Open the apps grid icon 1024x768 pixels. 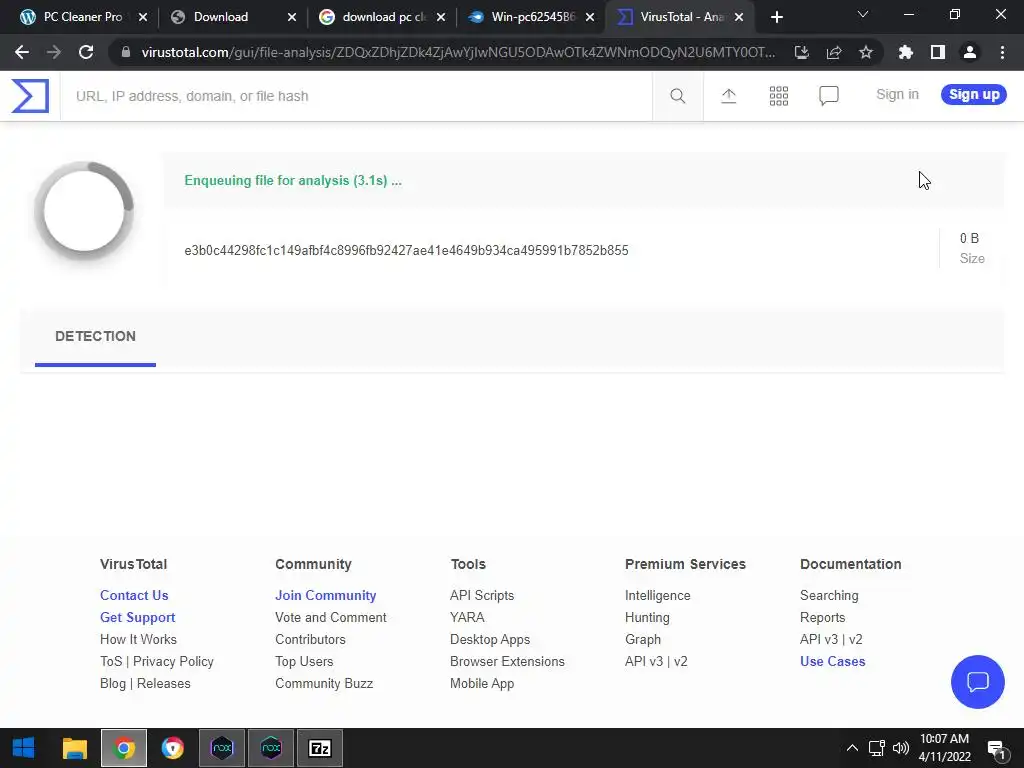coord(778,96)
